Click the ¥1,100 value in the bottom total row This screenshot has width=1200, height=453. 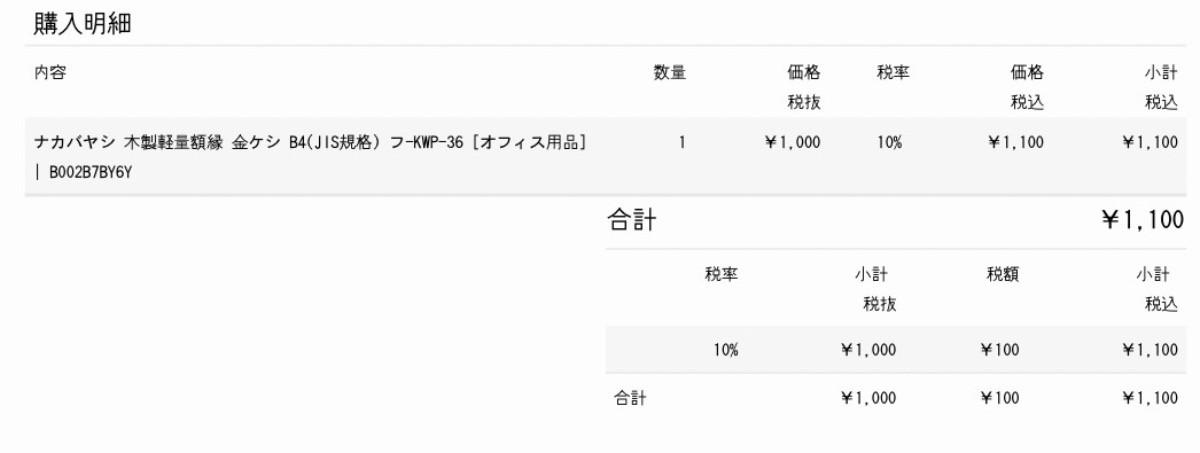point(1150,398)
